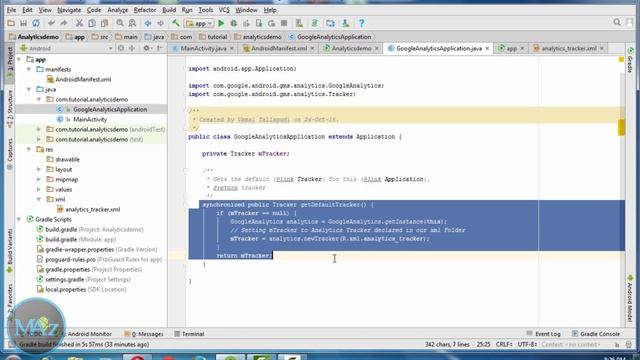
Task: Start debugging with the bug icon
Action: click(234, 23)
